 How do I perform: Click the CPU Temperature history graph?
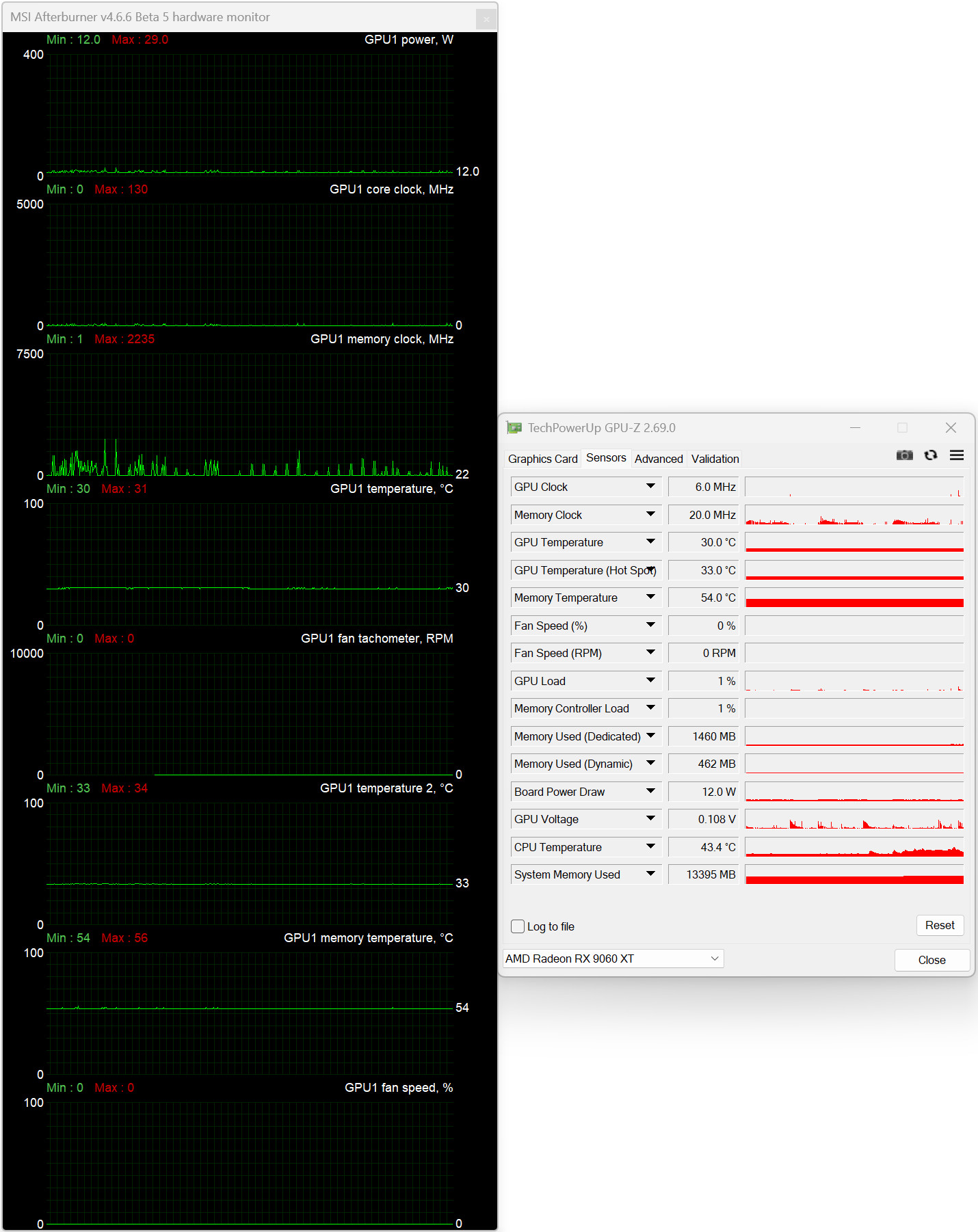[854, 847]
